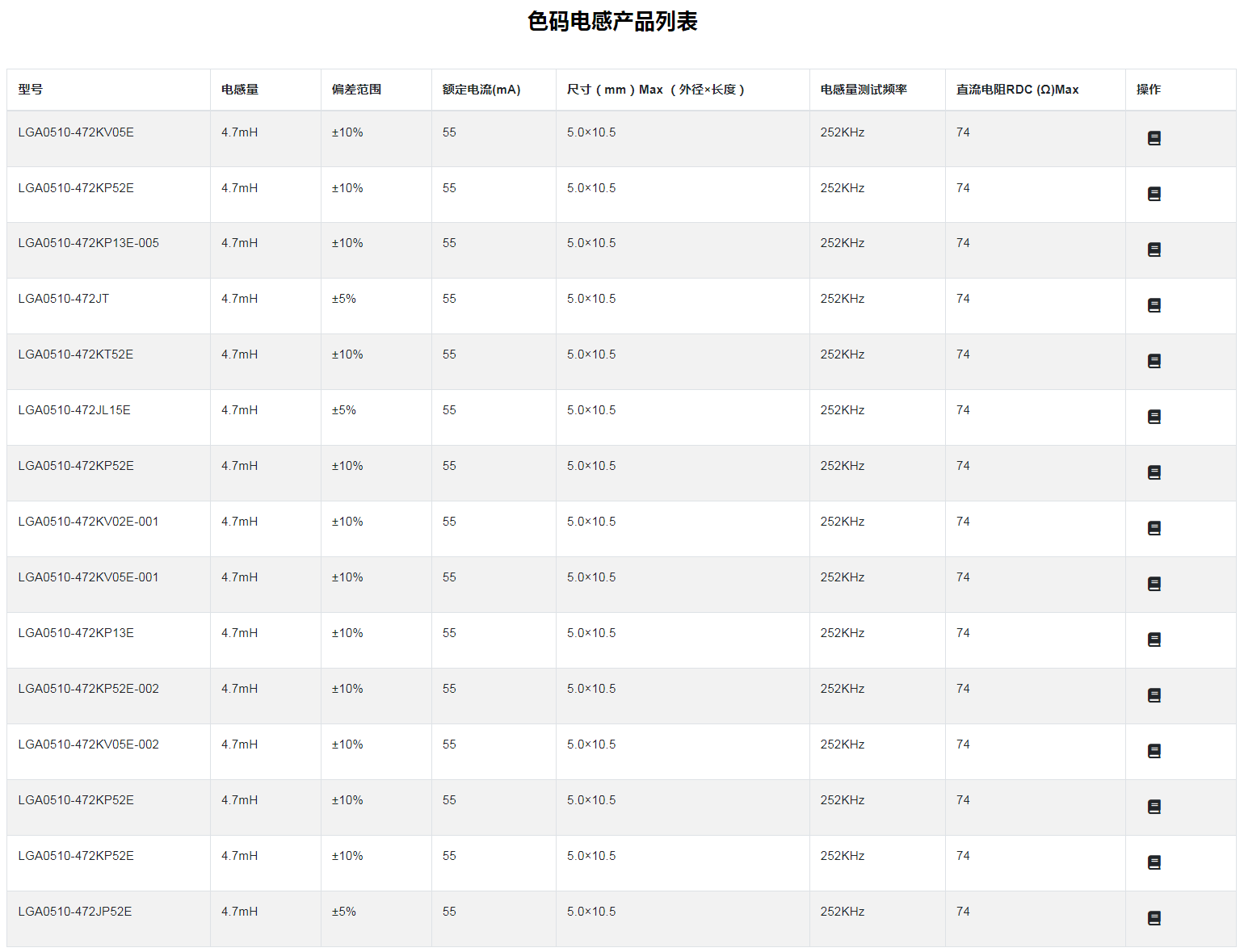Click the model name LGA0510-472JP52E
The width and height of the screenshot is (1244, 952).
[75, 912]
